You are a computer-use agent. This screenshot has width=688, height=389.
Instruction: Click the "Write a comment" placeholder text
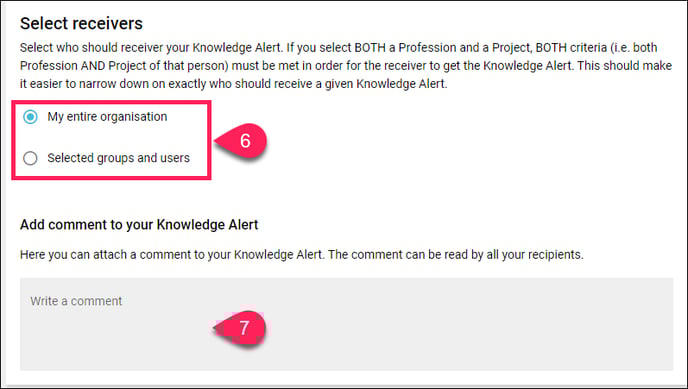click(76, 301)
